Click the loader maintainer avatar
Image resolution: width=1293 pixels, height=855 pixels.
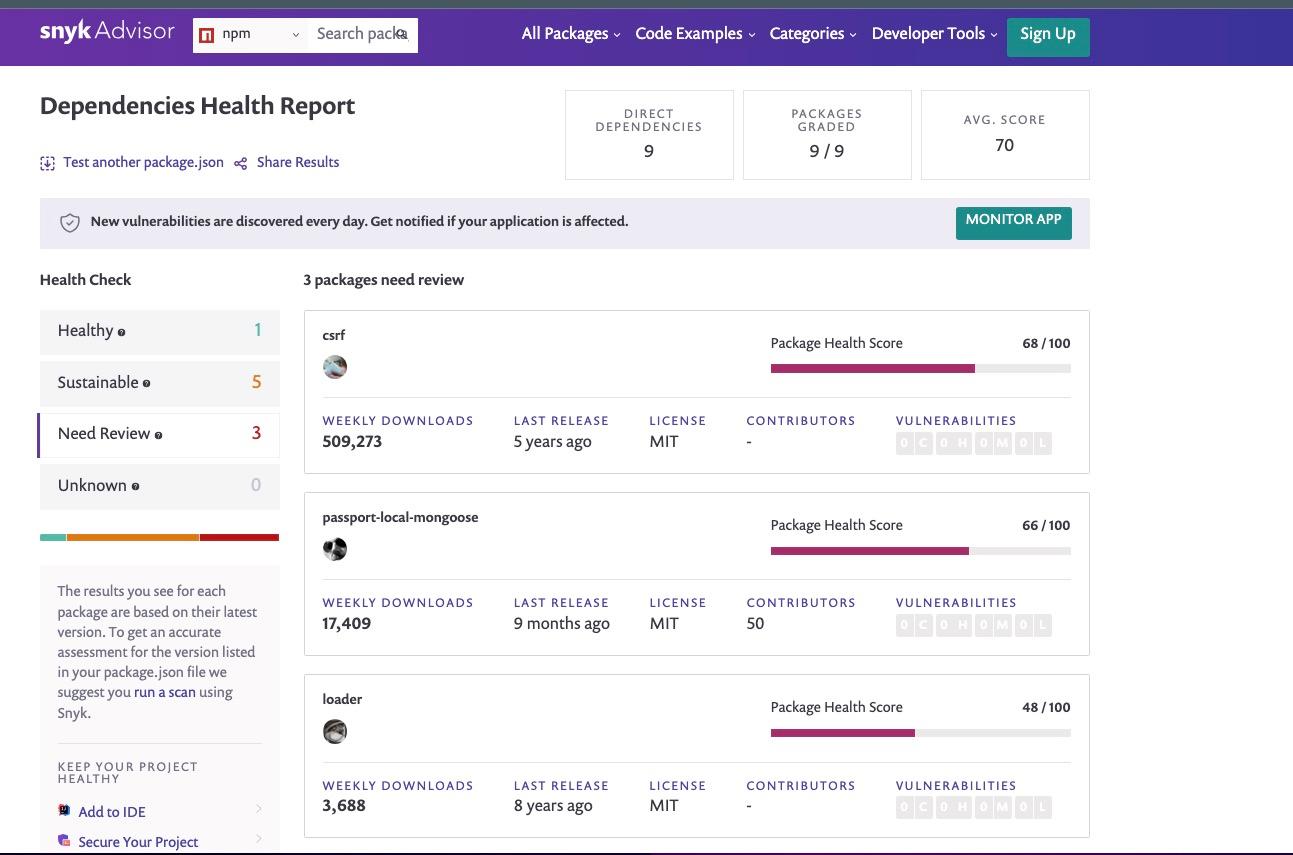[x=335, y=732]
